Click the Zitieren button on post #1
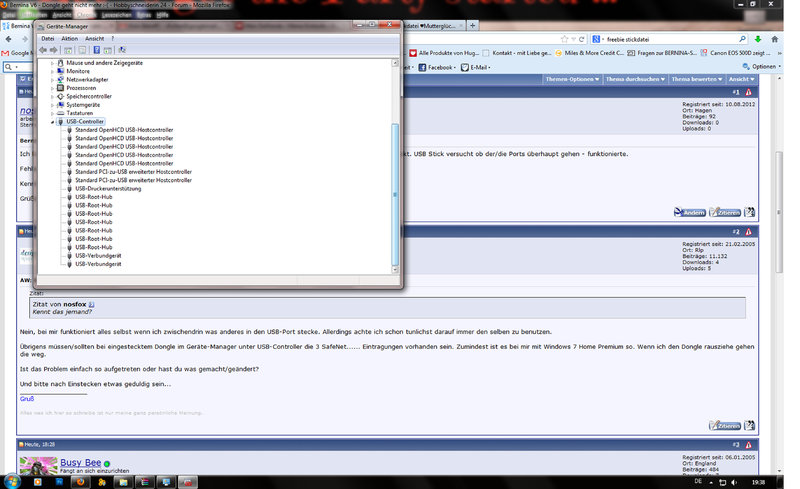This screenshot has height=489, width=800. click(725, 212)
